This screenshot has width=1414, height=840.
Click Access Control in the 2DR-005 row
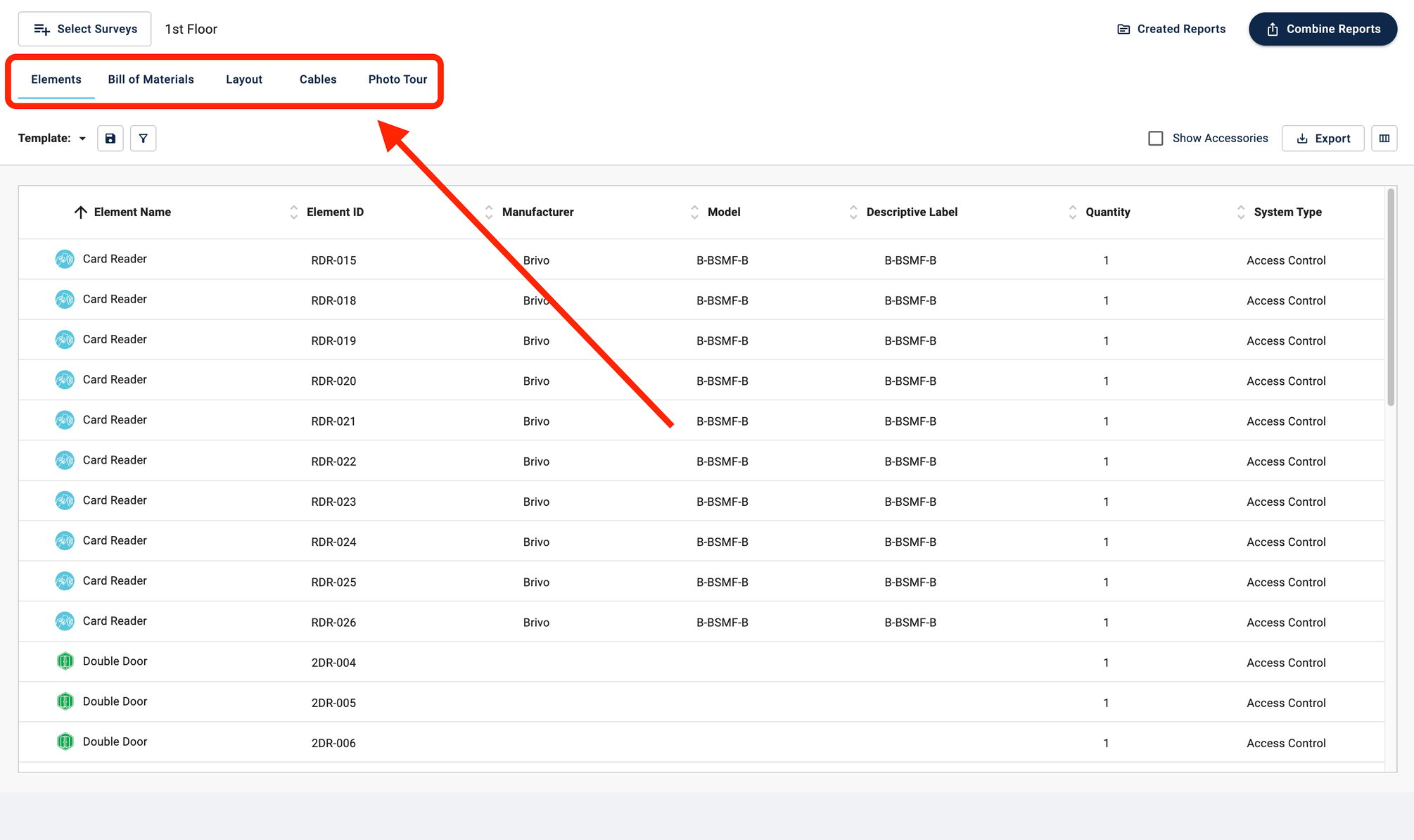tap(1286, 703)
